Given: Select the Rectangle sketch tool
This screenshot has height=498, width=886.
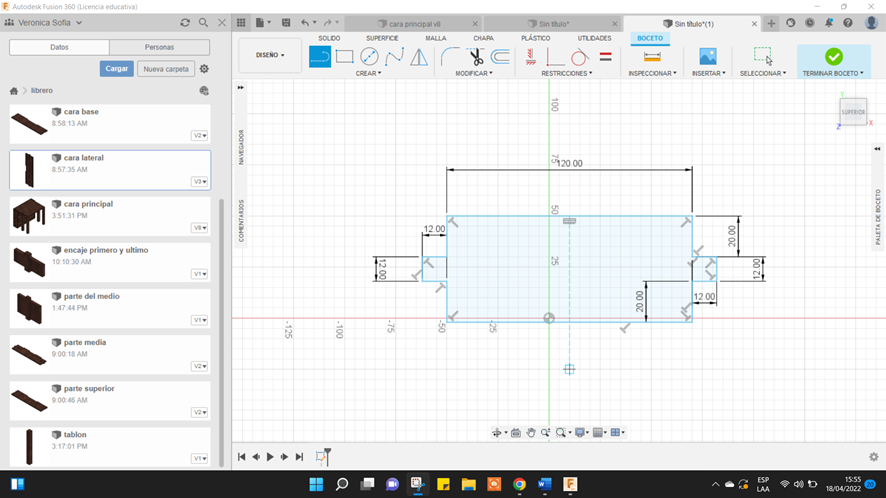Looking at the screenshot, I should pos(344,57).
